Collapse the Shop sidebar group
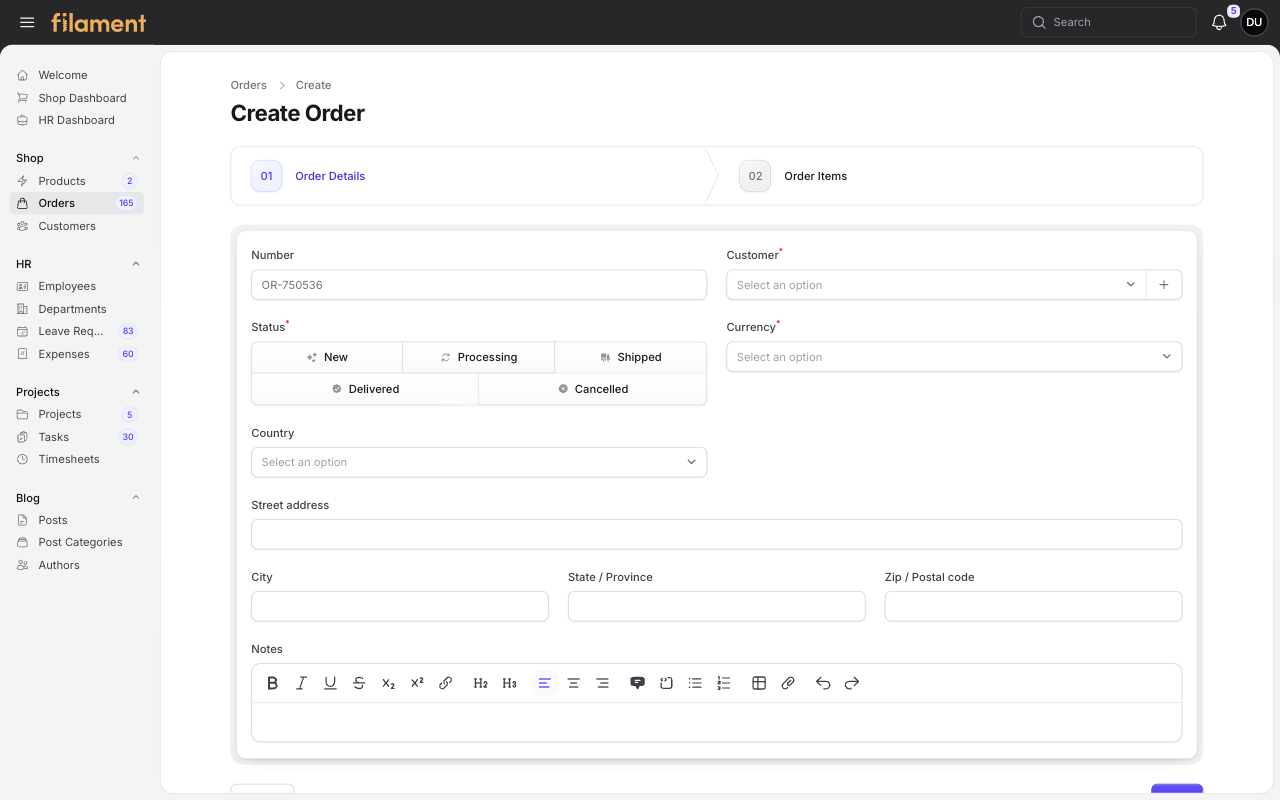The width and height of the screenshot is (1280, 800). [136, 158]
